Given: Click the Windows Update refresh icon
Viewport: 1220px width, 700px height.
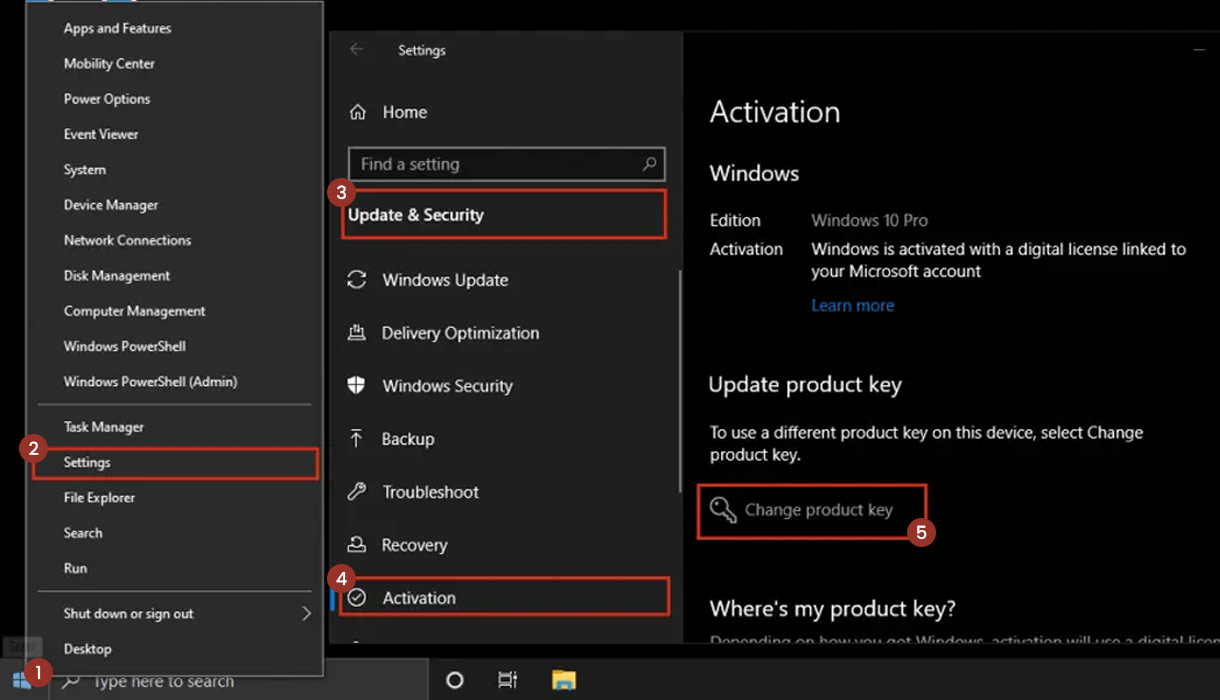Looking at the screenshot, I should 357,280.
